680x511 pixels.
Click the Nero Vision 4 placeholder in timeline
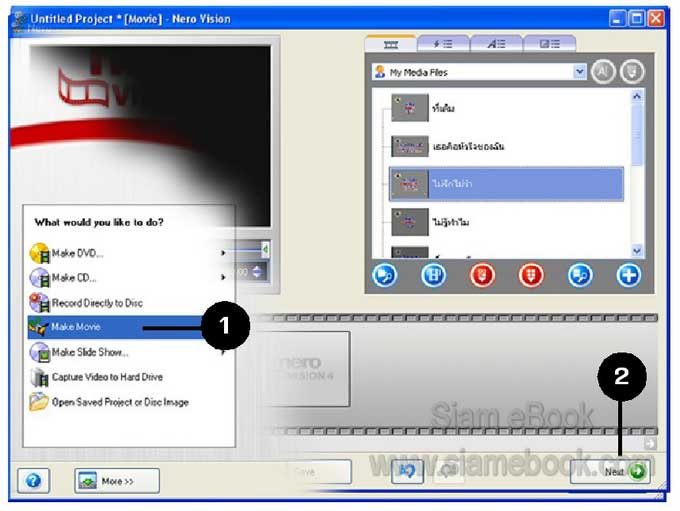coord(305,369)
